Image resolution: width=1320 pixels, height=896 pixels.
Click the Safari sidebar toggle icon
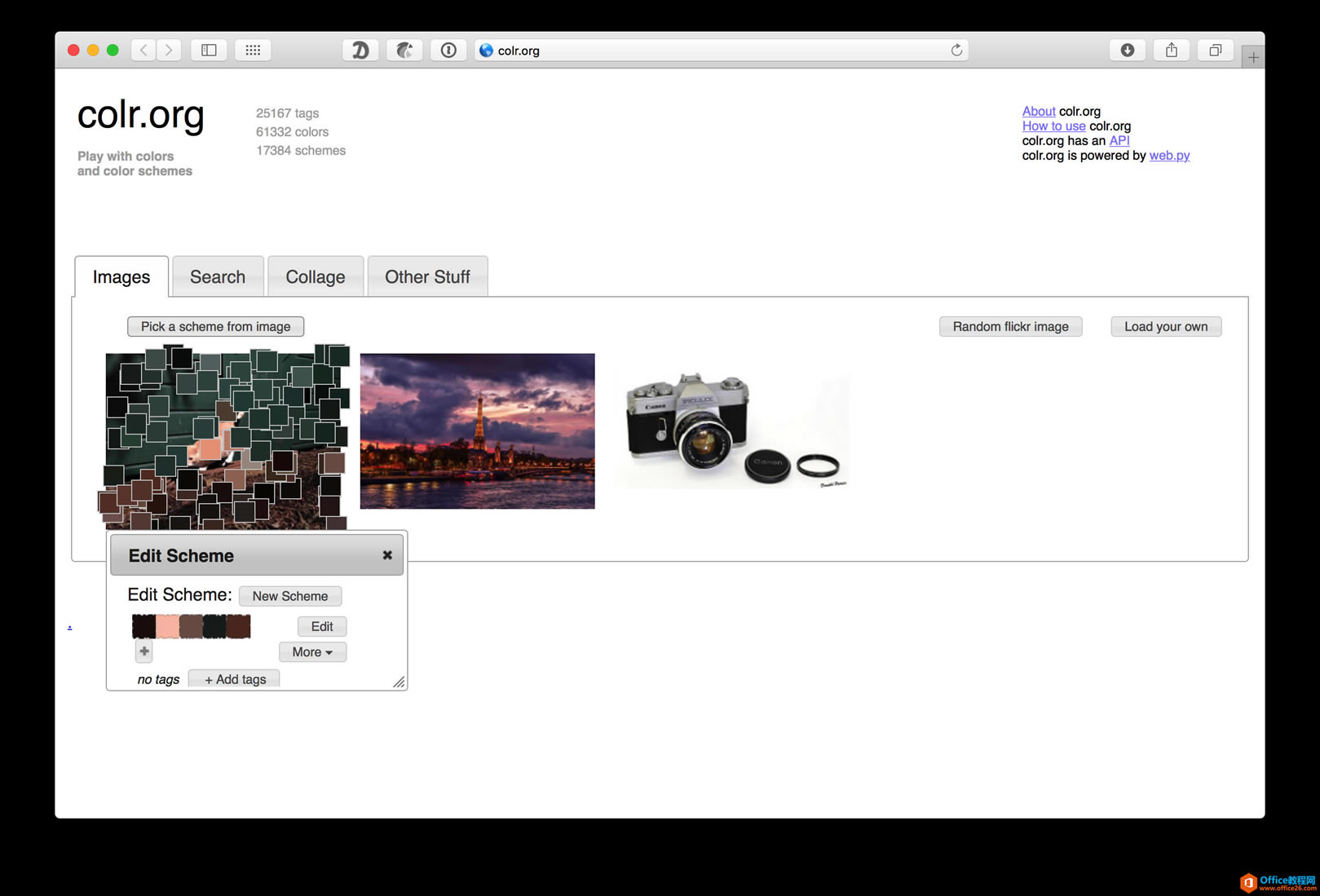click(x=209, y=51)
